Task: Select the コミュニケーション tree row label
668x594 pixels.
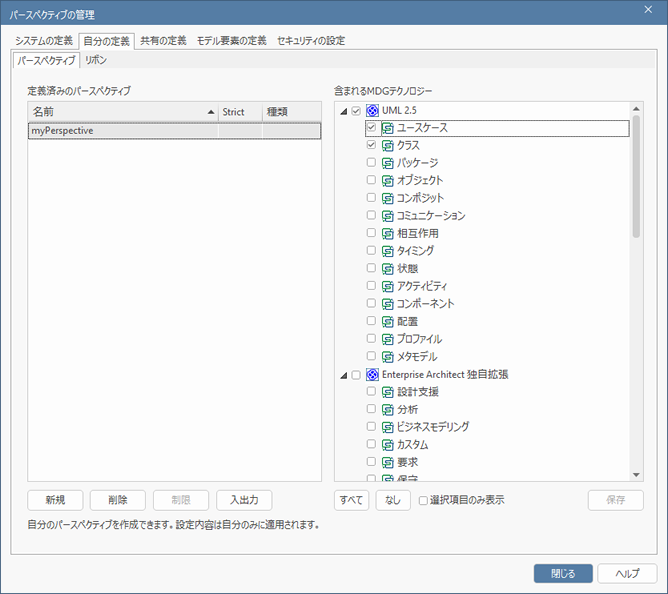Action: (431, 216)
